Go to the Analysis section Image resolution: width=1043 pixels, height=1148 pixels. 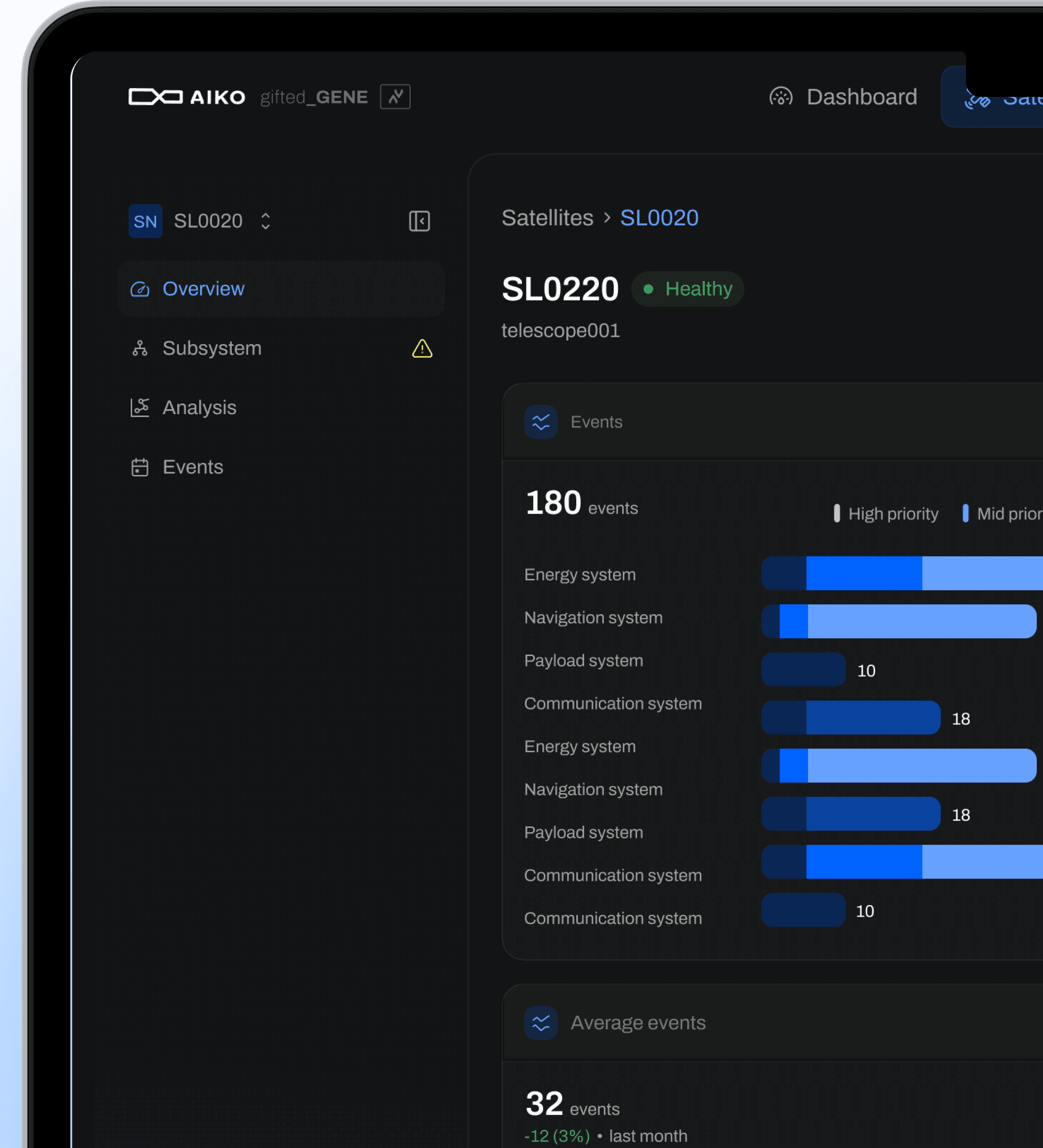[199, 408]
